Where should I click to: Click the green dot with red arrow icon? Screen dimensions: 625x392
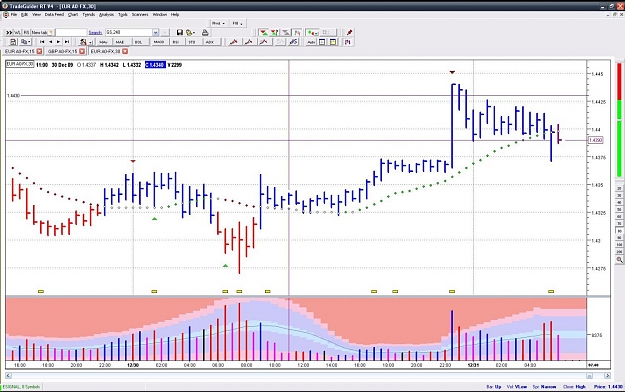312,32
